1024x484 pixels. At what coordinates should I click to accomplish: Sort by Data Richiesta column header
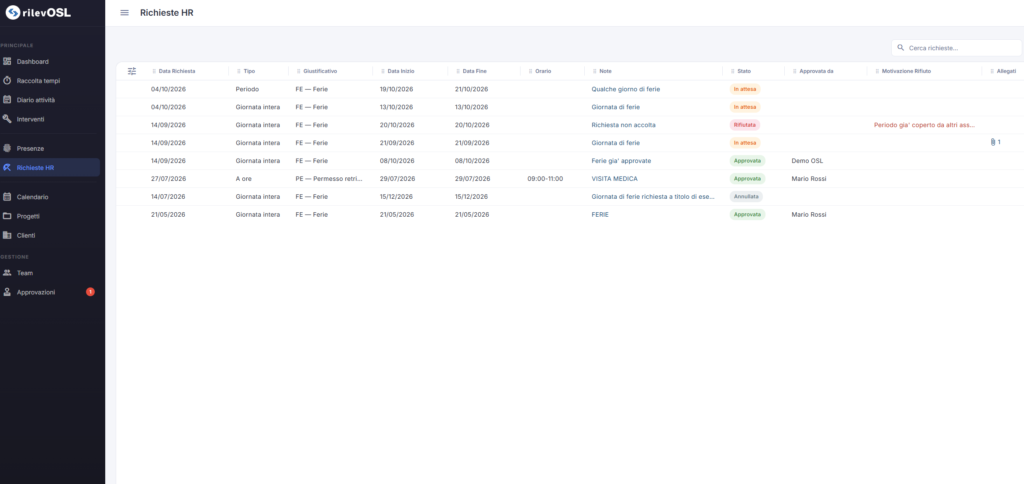[x=177, y=71]
